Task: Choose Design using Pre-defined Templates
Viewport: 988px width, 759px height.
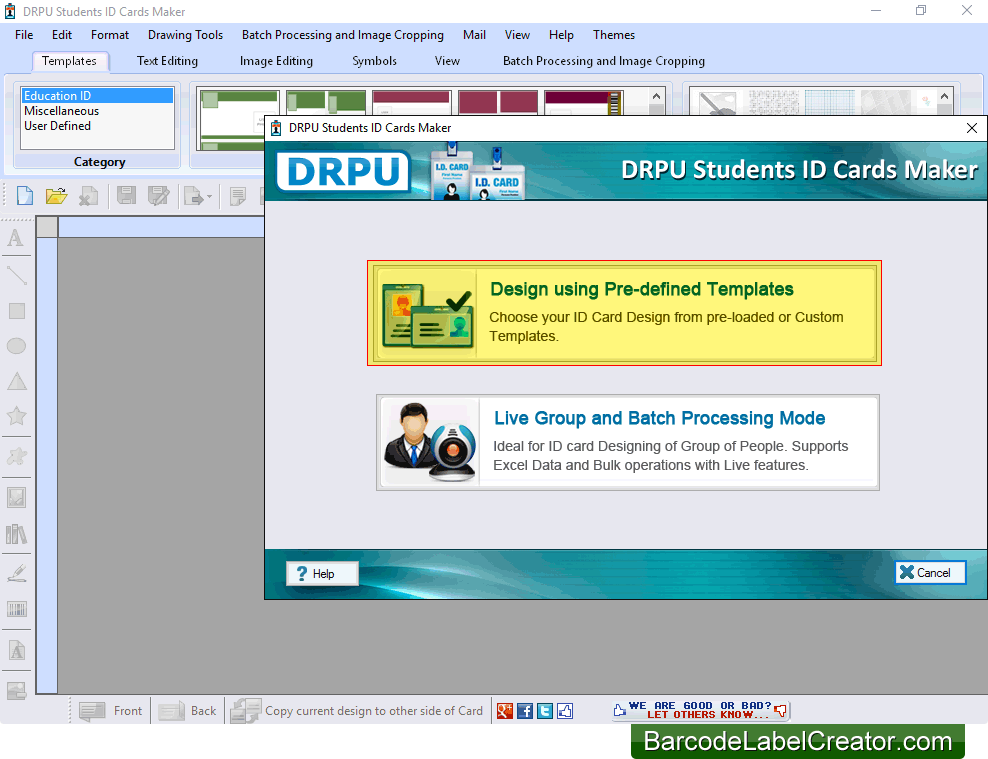Action: point(624,312)
